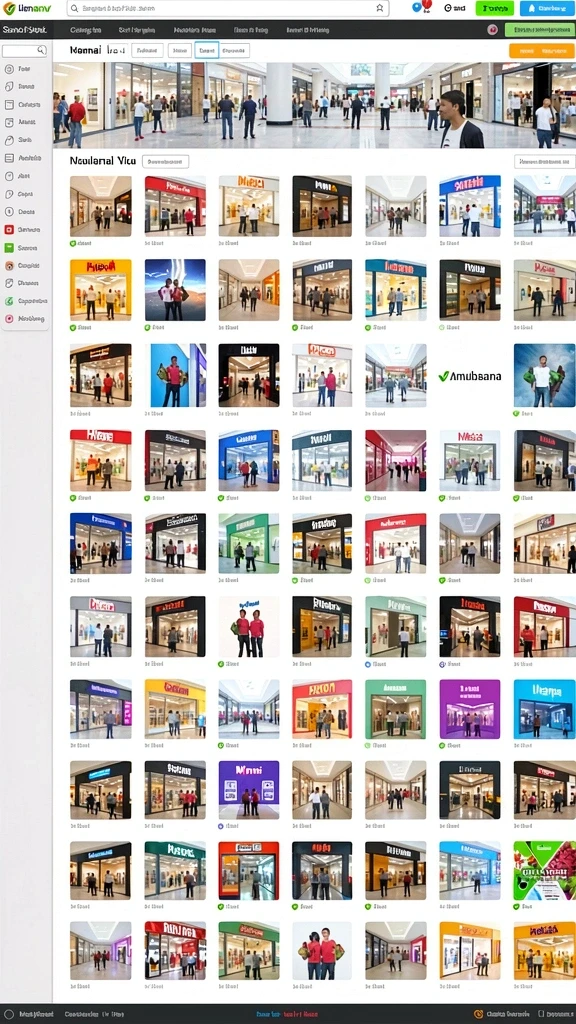
Task: Click the star icon in the top search bar
Action: coord(379,8)
